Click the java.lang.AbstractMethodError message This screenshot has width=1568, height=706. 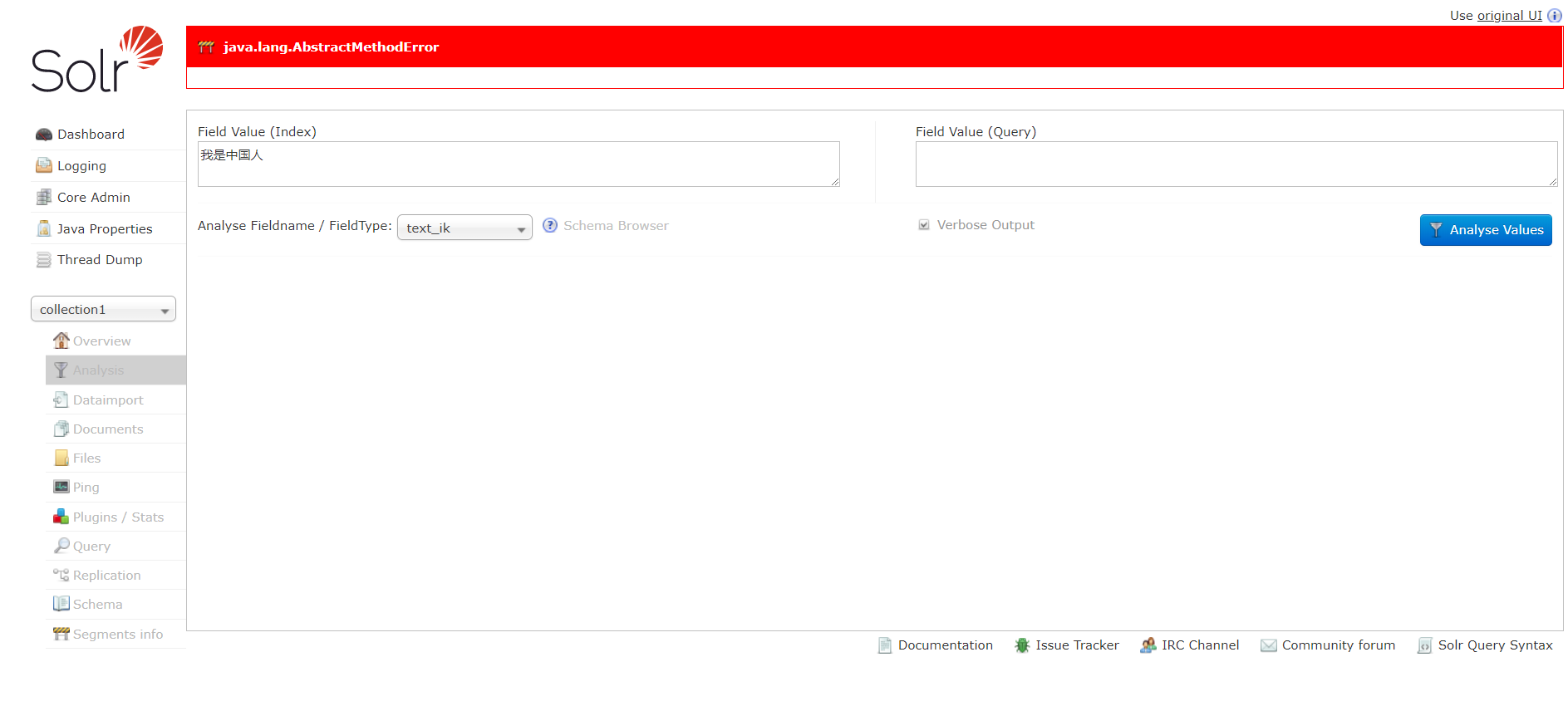331,47
